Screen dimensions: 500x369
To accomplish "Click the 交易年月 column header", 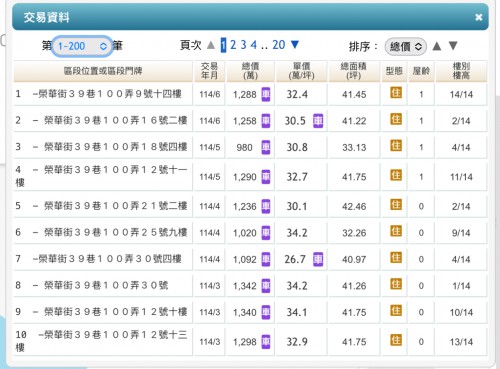I will 209,71.
